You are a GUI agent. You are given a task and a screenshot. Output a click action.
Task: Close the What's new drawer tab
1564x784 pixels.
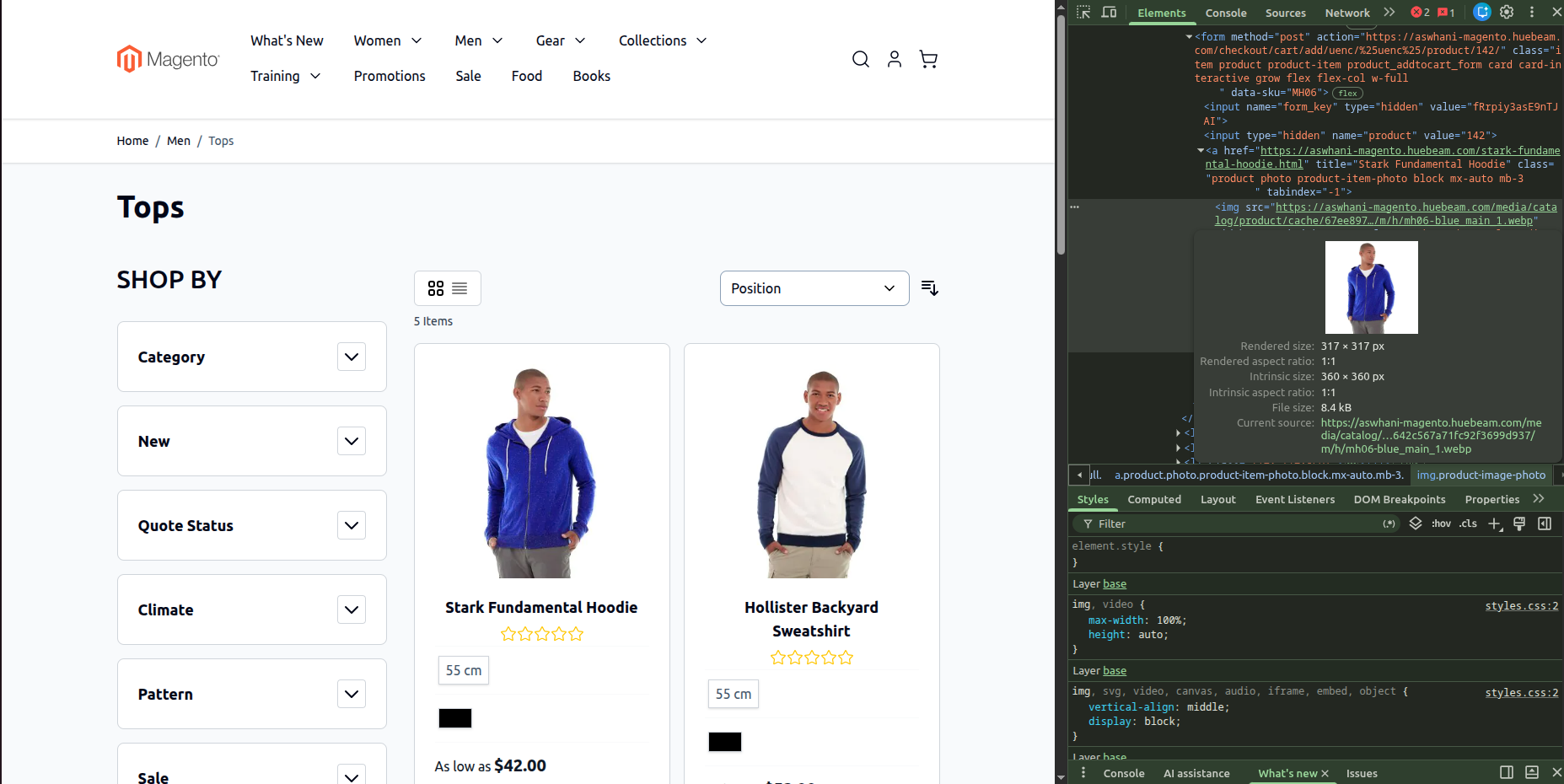coord(1325,773)
